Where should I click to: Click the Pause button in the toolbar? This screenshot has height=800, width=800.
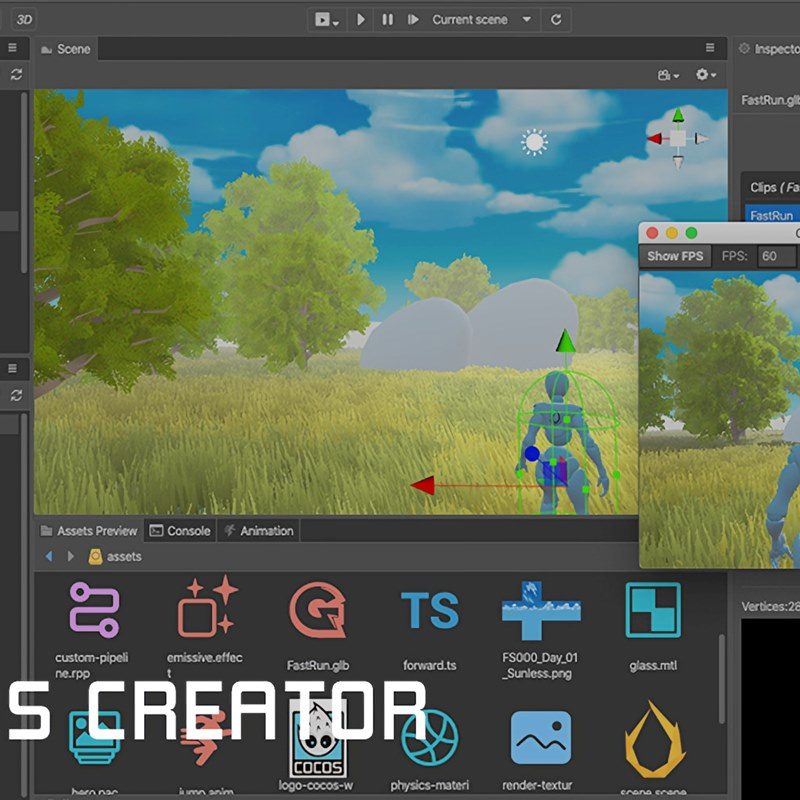[387, 19]
